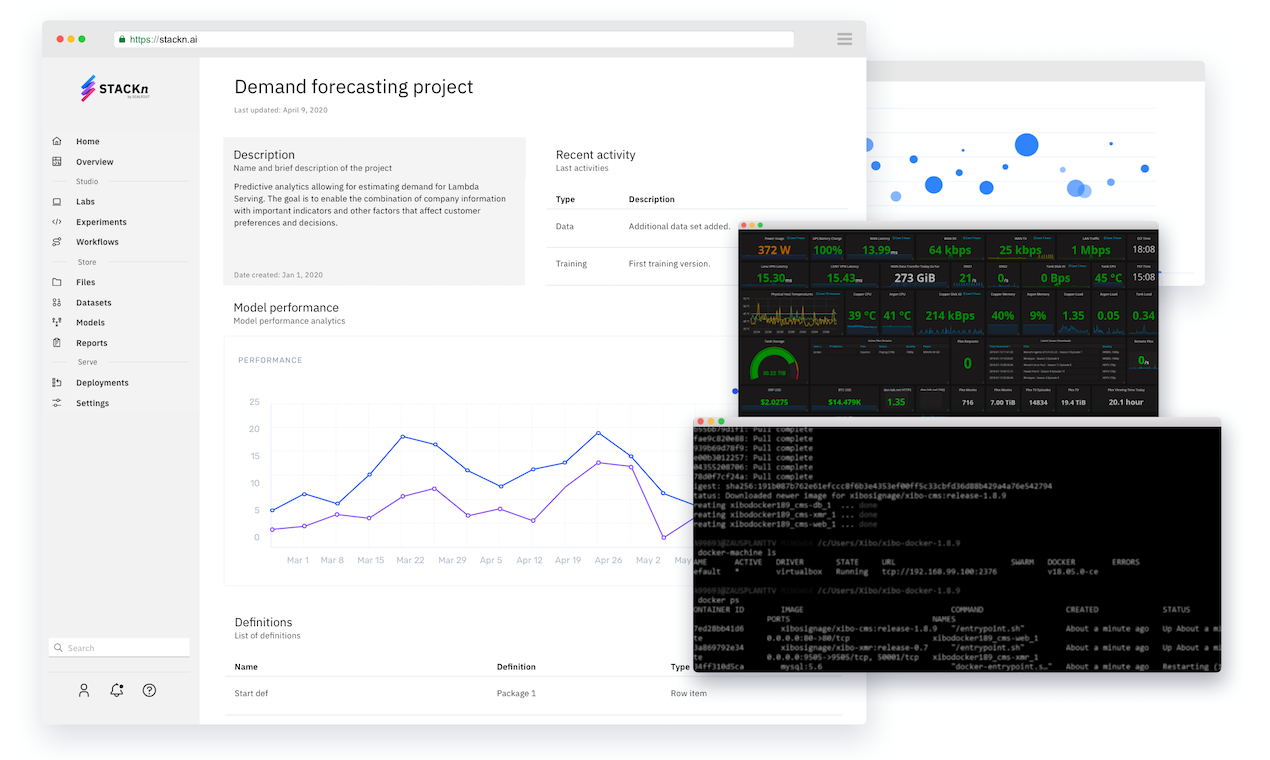The width and height of the screenshot is (1270, 760).
Task: Click the Experiments code-brackets icon
Action: [57, 222]
